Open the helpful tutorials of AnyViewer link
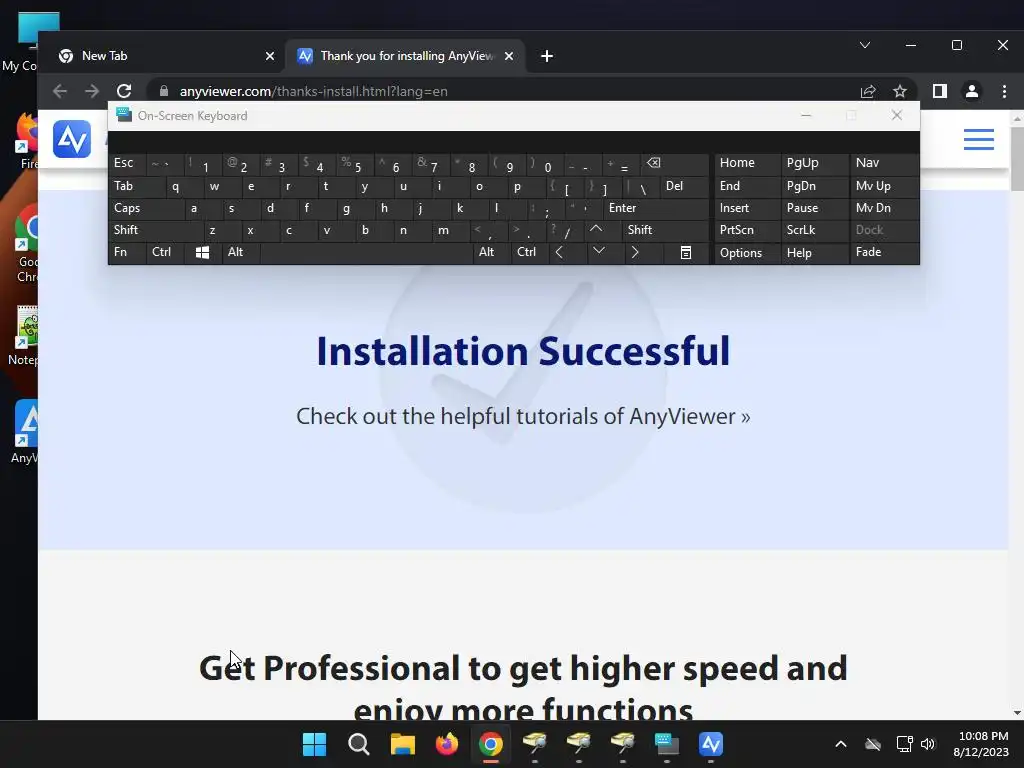Viewport: 1024px width, 768px height. 523,416
